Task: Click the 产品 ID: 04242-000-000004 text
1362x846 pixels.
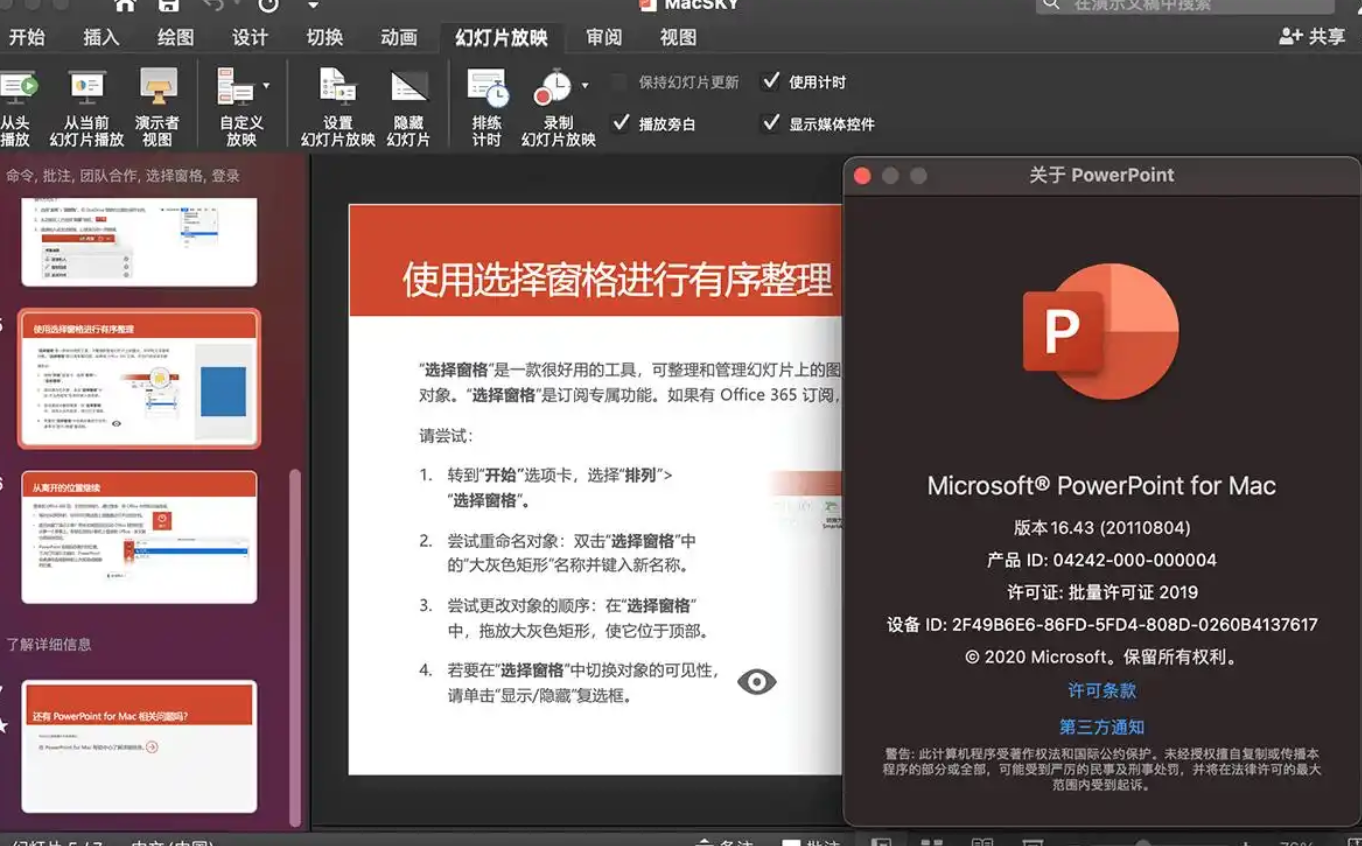Action: click(x=1101, y=560)
